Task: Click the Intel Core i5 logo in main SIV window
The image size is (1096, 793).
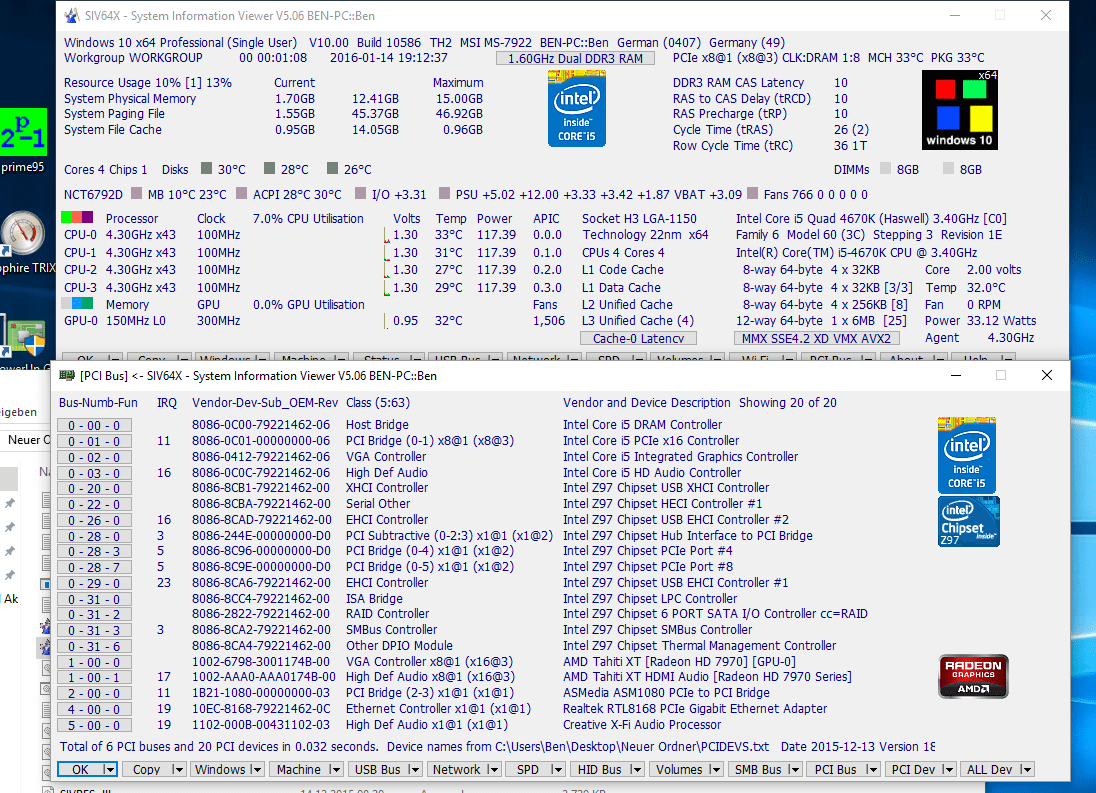Action: tap(577, 108)
